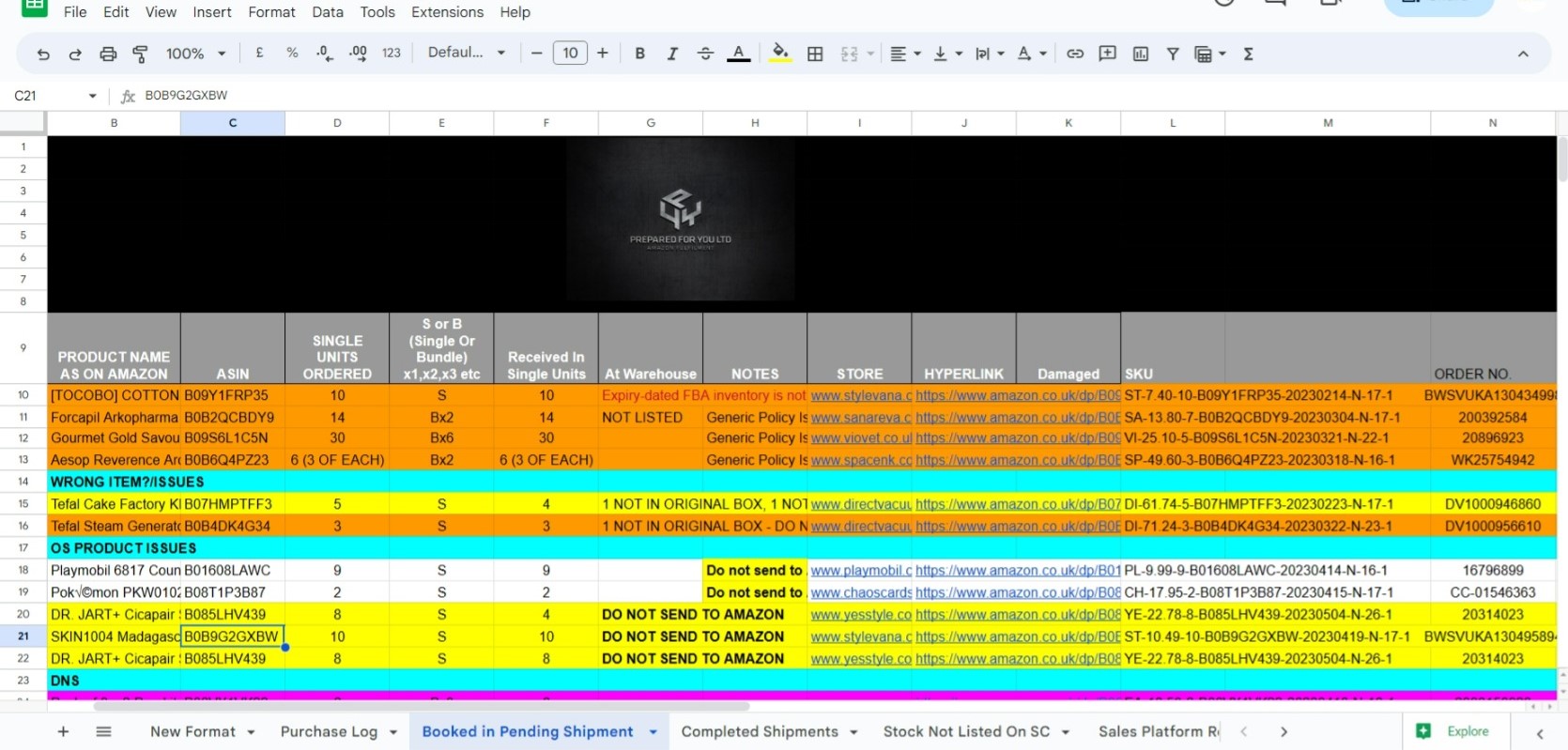Switch to the Completed Shipments sheet tab
The height and width of the screenshot is (750, 1568).
pos(760,732)
